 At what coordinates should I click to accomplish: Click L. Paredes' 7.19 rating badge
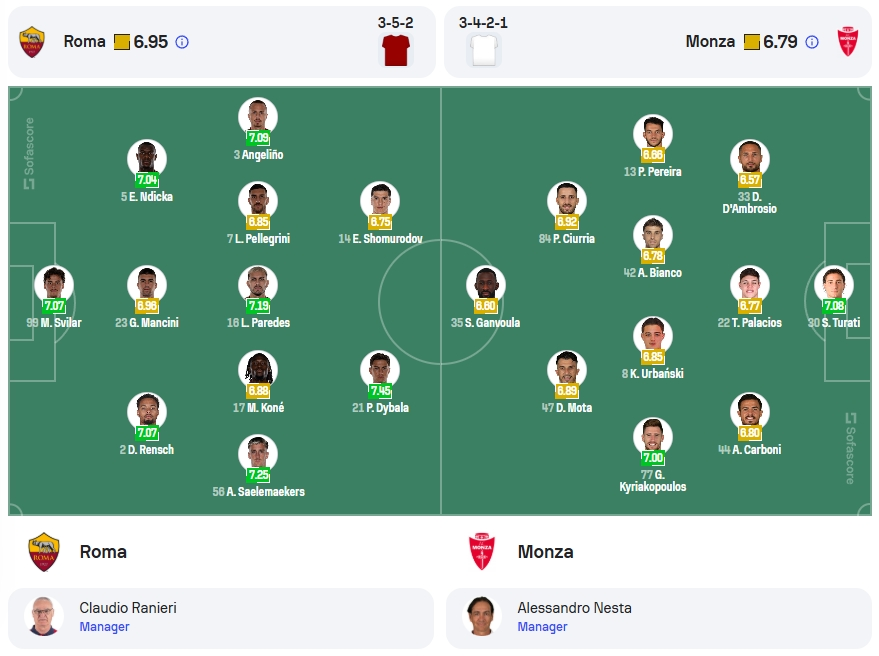pyautogui.click(x=258, y=306)
